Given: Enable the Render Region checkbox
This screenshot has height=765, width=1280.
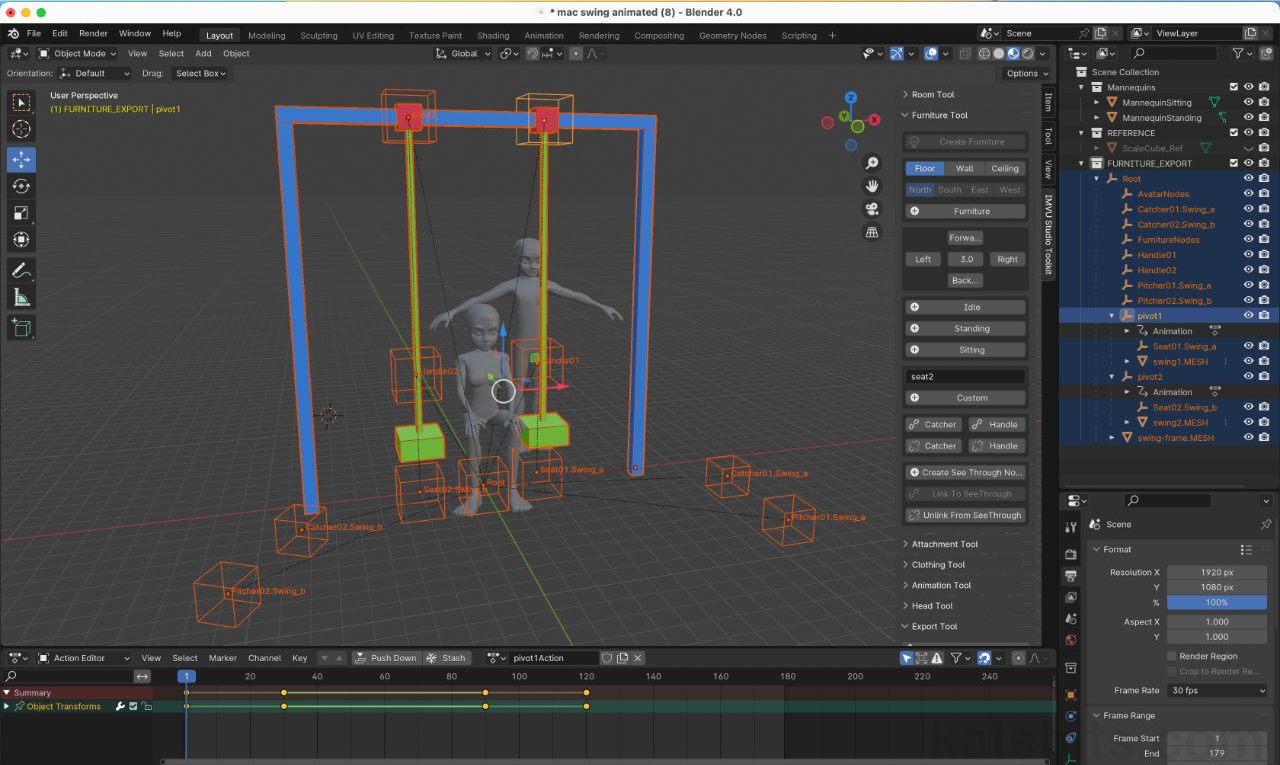Looking at the screenshot, I should tap(1172, 656).
